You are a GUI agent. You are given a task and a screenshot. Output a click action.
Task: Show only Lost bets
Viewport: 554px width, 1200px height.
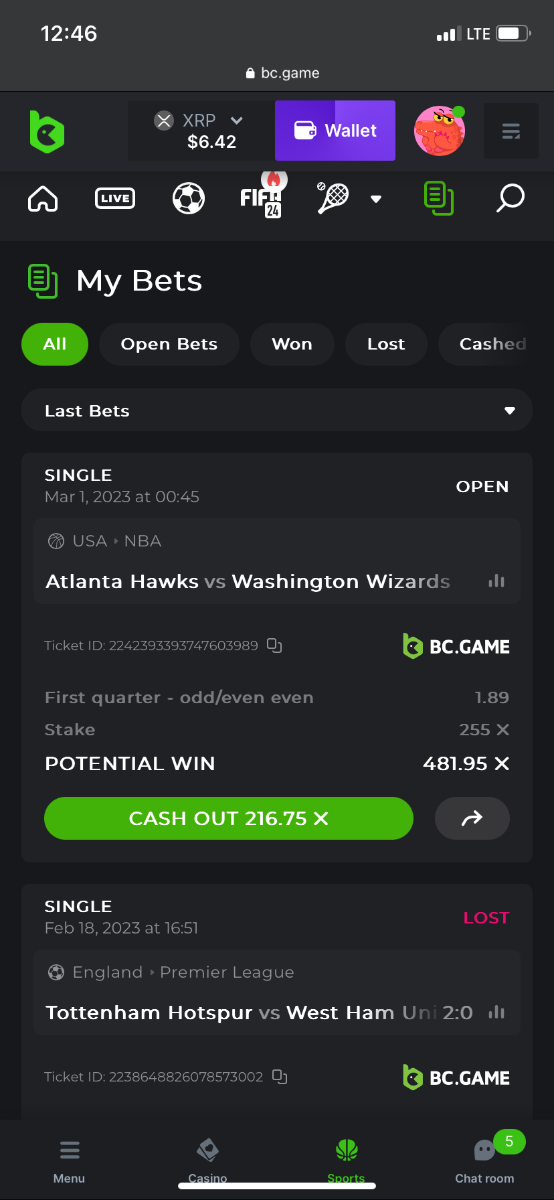pos(386,344)
